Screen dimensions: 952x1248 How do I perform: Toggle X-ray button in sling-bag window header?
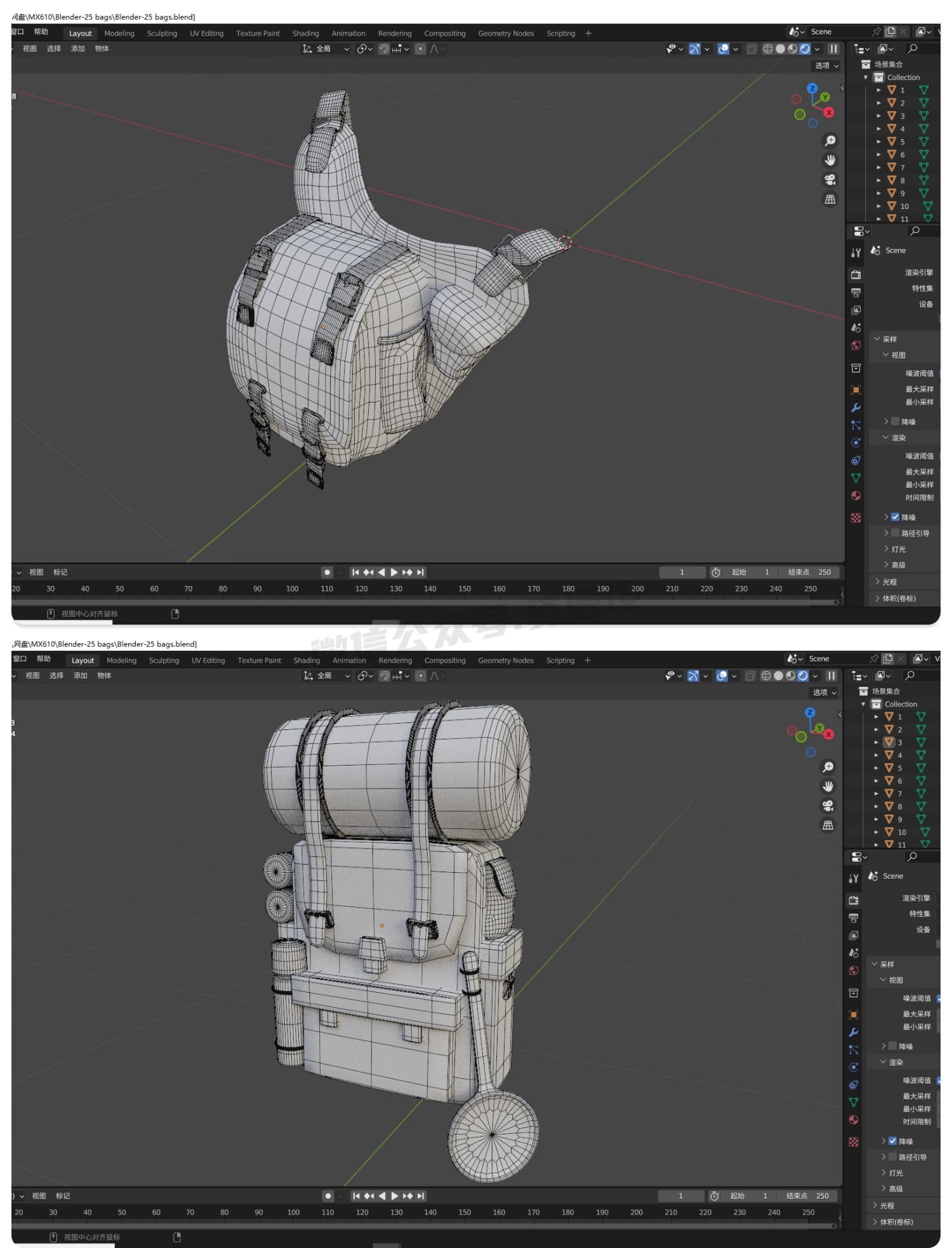751,49
